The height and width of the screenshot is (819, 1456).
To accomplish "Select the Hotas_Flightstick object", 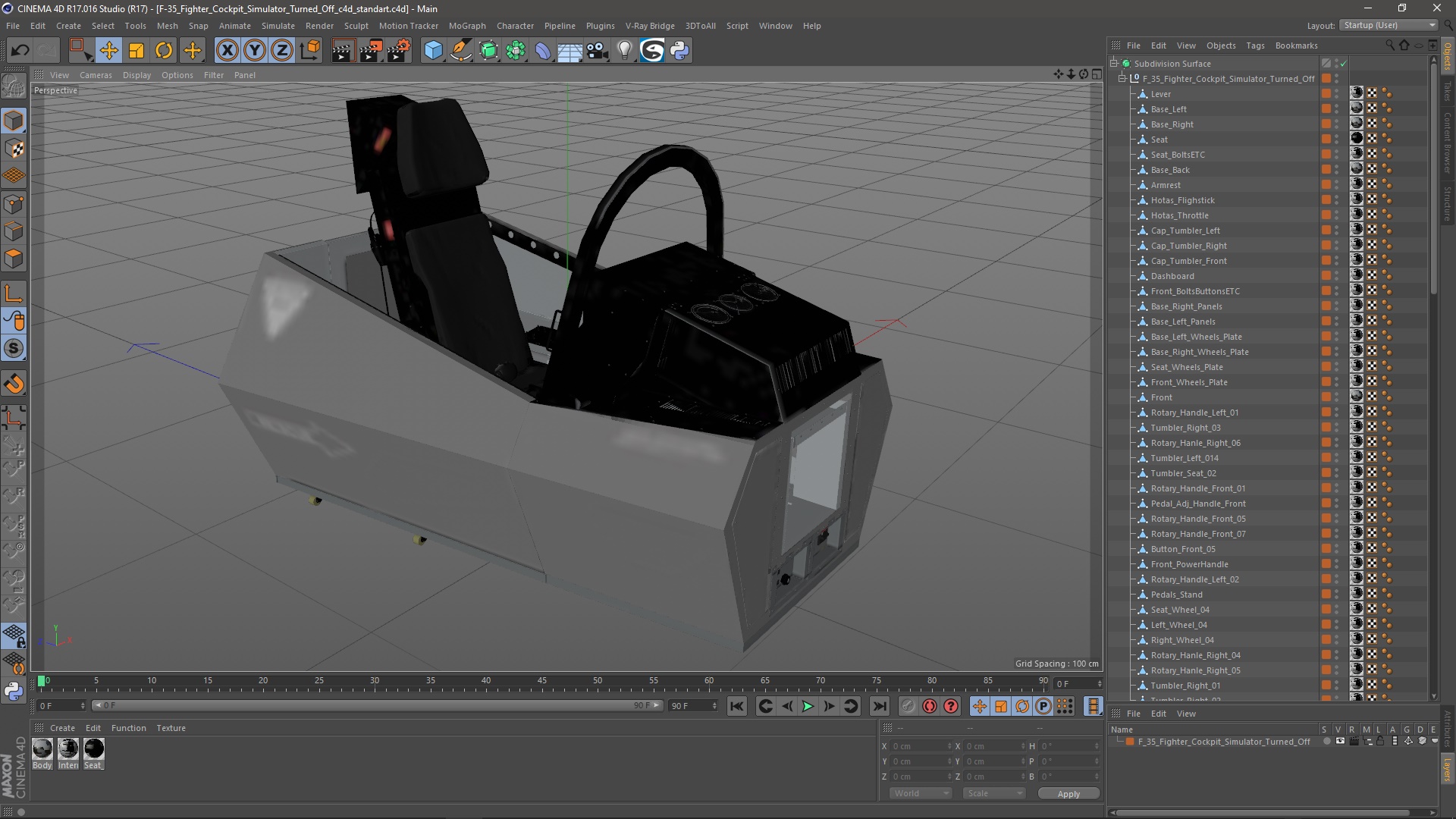I will 1182,200.
